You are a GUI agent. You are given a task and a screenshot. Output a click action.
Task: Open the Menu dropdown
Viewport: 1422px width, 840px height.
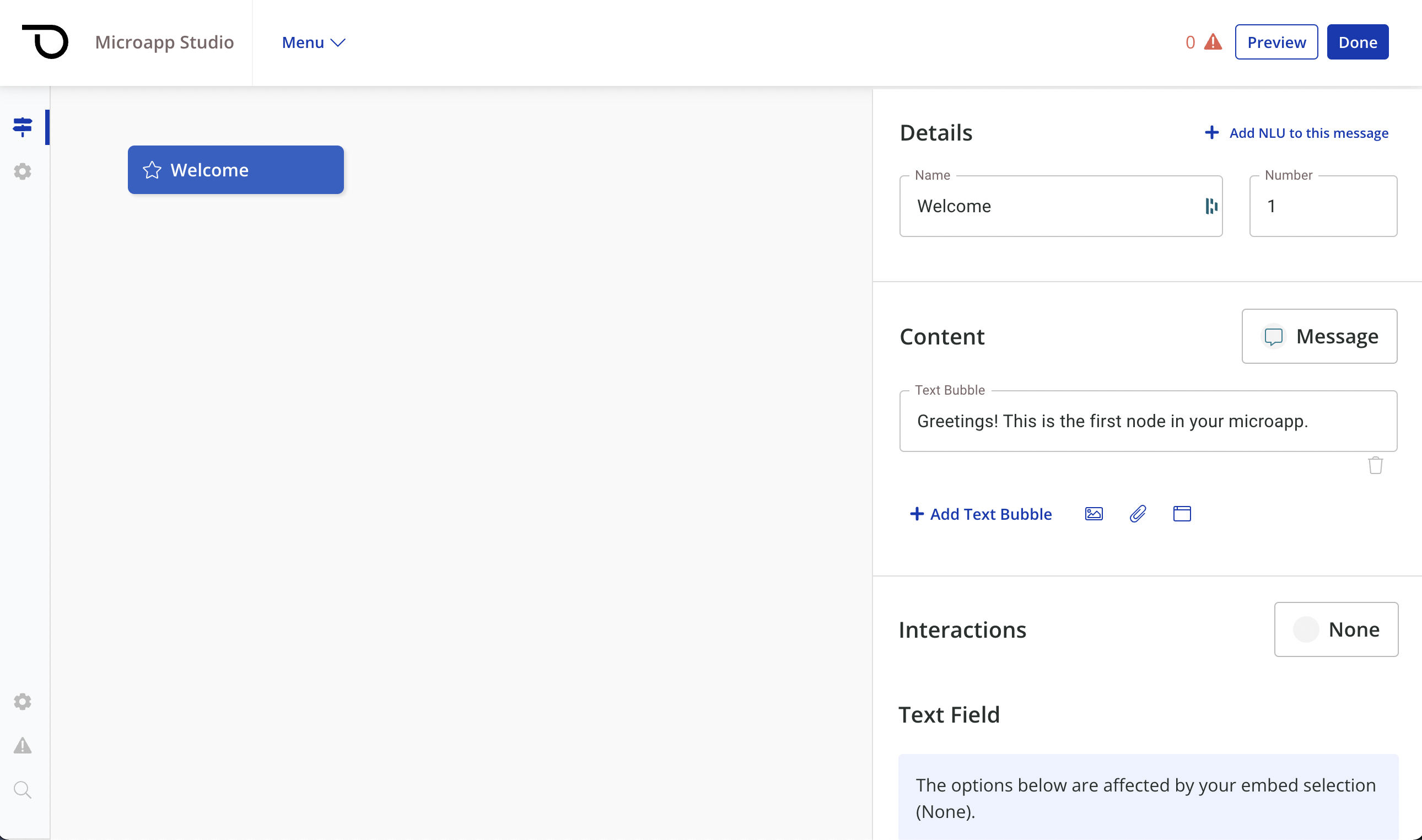pyautogui.click(x=314, y=42)
